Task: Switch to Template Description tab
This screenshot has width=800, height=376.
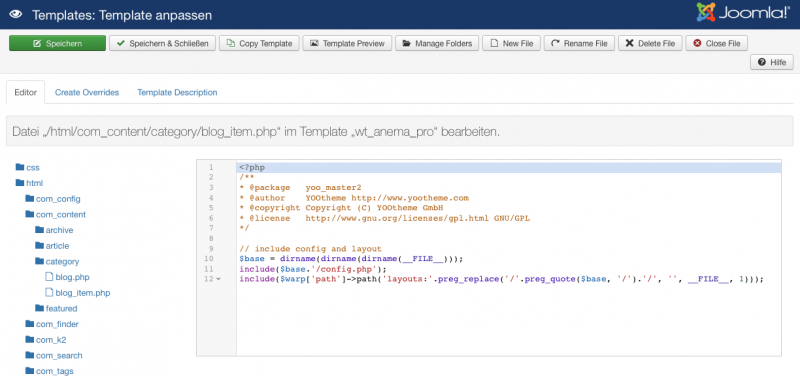Action: (177, 92)
